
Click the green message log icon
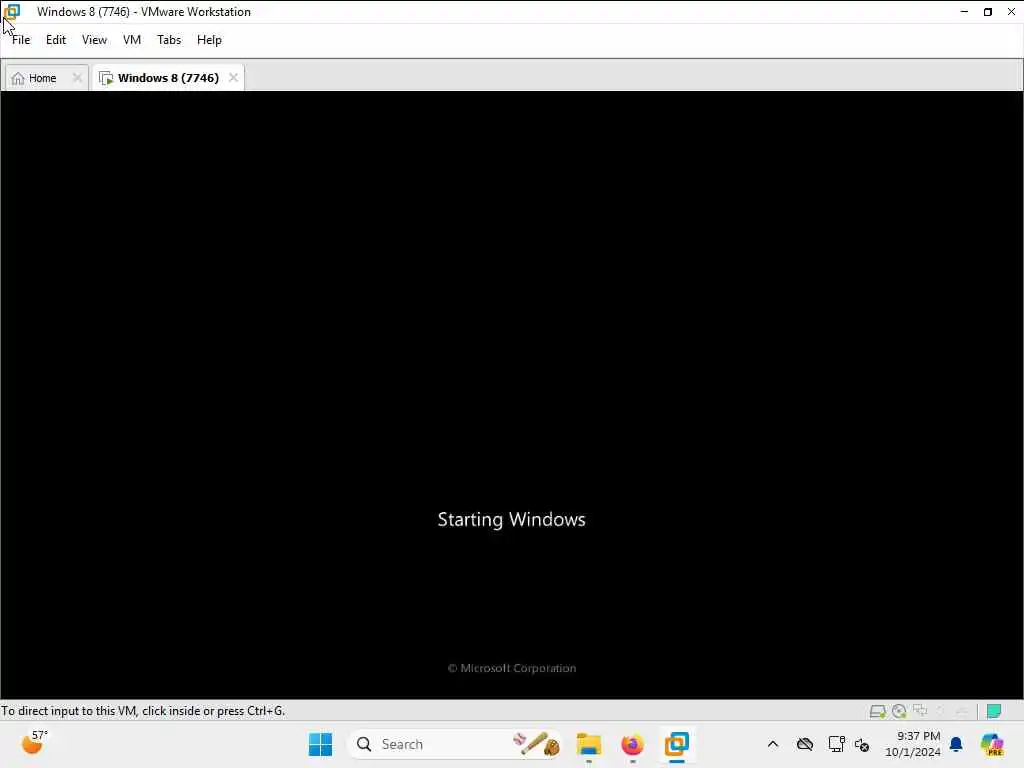994,711
